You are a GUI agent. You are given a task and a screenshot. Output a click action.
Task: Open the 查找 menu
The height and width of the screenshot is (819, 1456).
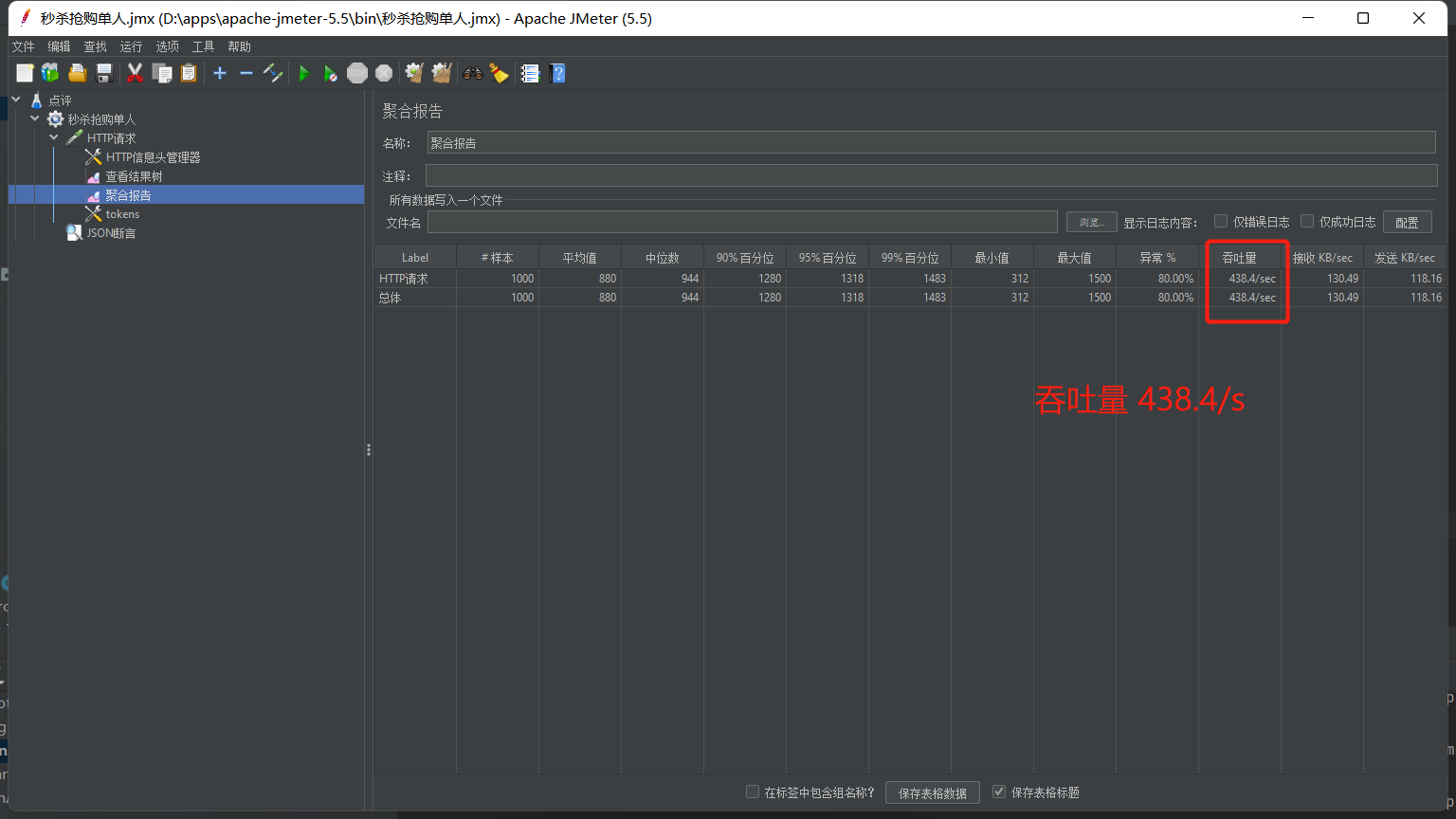[x=95, y=46]
